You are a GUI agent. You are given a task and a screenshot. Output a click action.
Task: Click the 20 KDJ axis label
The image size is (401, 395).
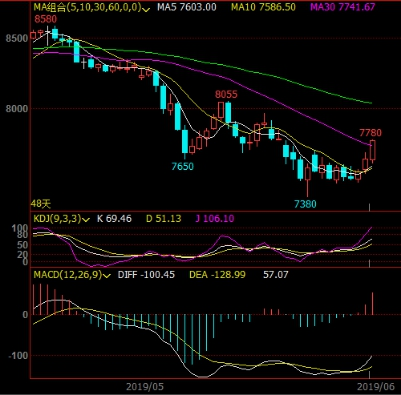[x=23, y=255]
